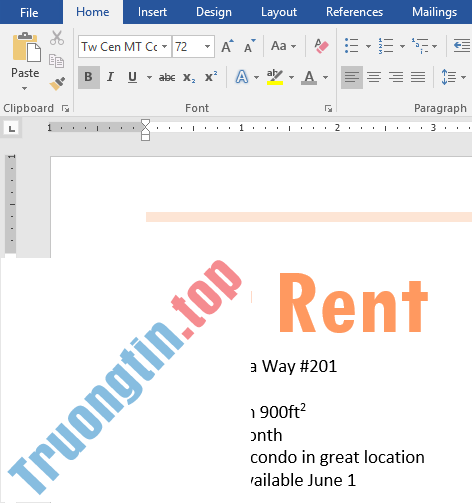Switch to the Insert tab
The width and height of the screenshot is (472, 503).
click(152, 12)
